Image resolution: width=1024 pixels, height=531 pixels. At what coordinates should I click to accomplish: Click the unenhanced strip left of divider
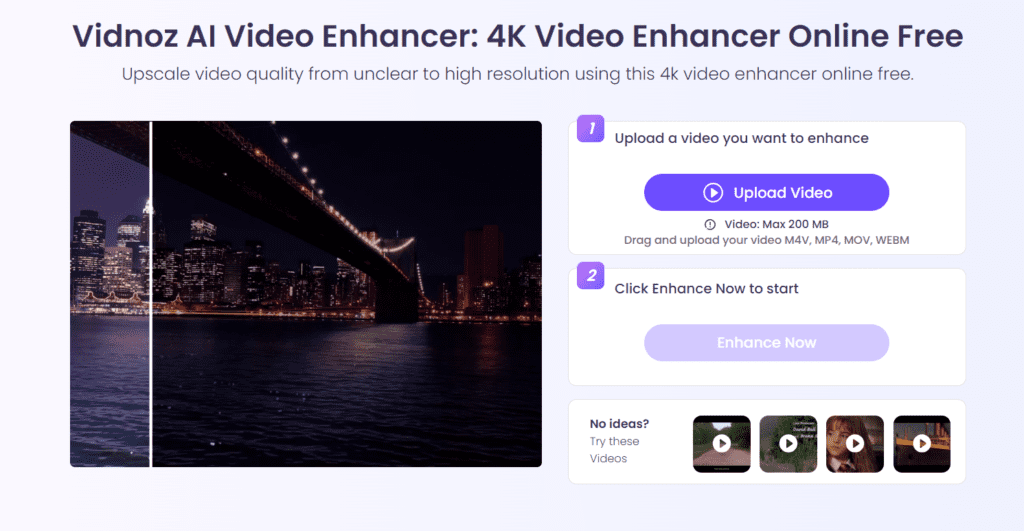(x=110, y=294)
